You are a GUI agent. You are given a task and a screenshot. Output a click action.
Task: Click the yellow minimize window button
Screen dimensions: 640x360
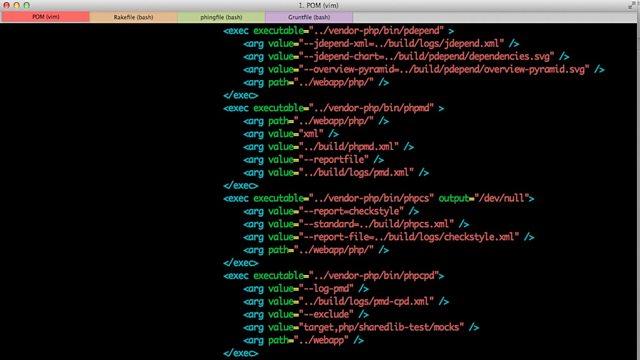(x=16, y=5)
